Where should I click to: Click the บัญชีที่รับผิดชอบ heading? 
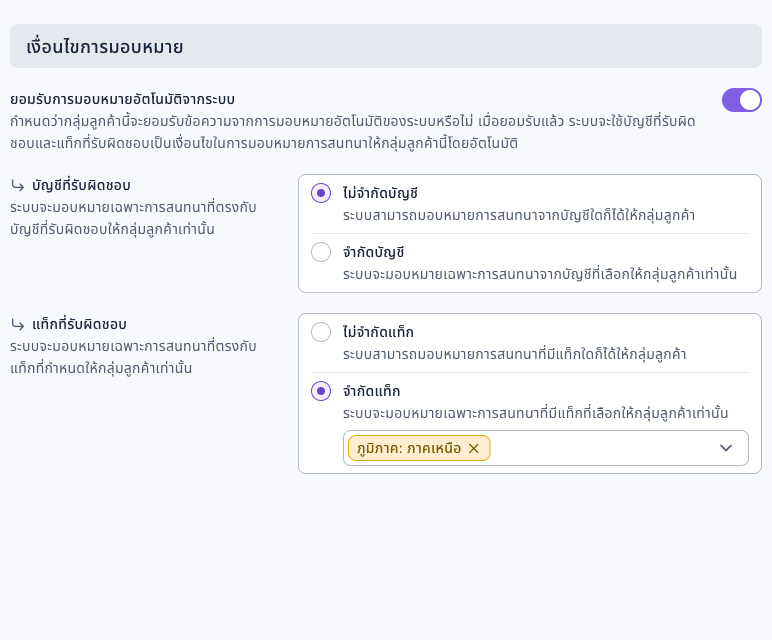tap(81, 186)
